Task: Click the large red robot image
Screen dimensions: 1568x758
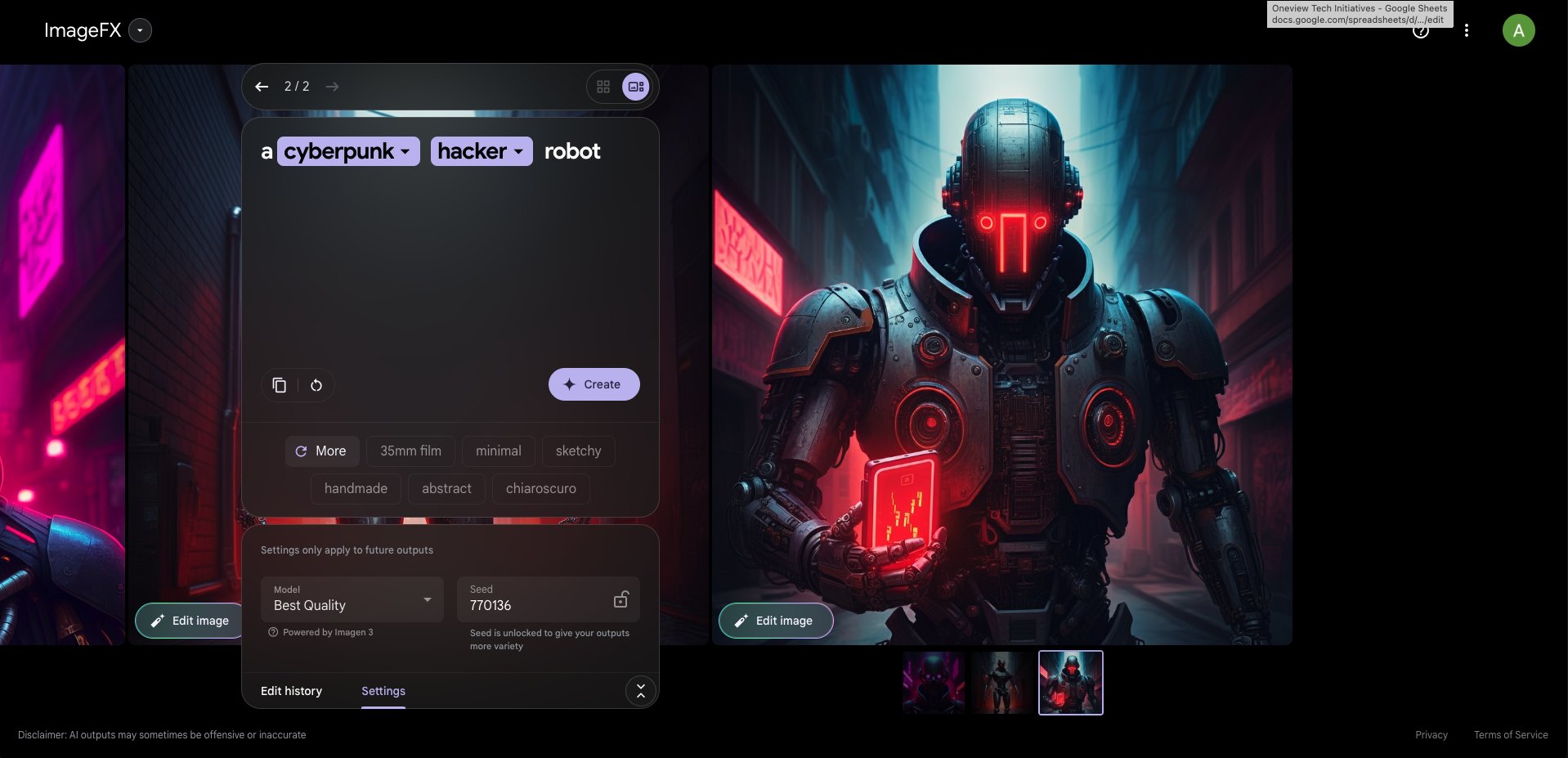Action: coord(1002,354)
